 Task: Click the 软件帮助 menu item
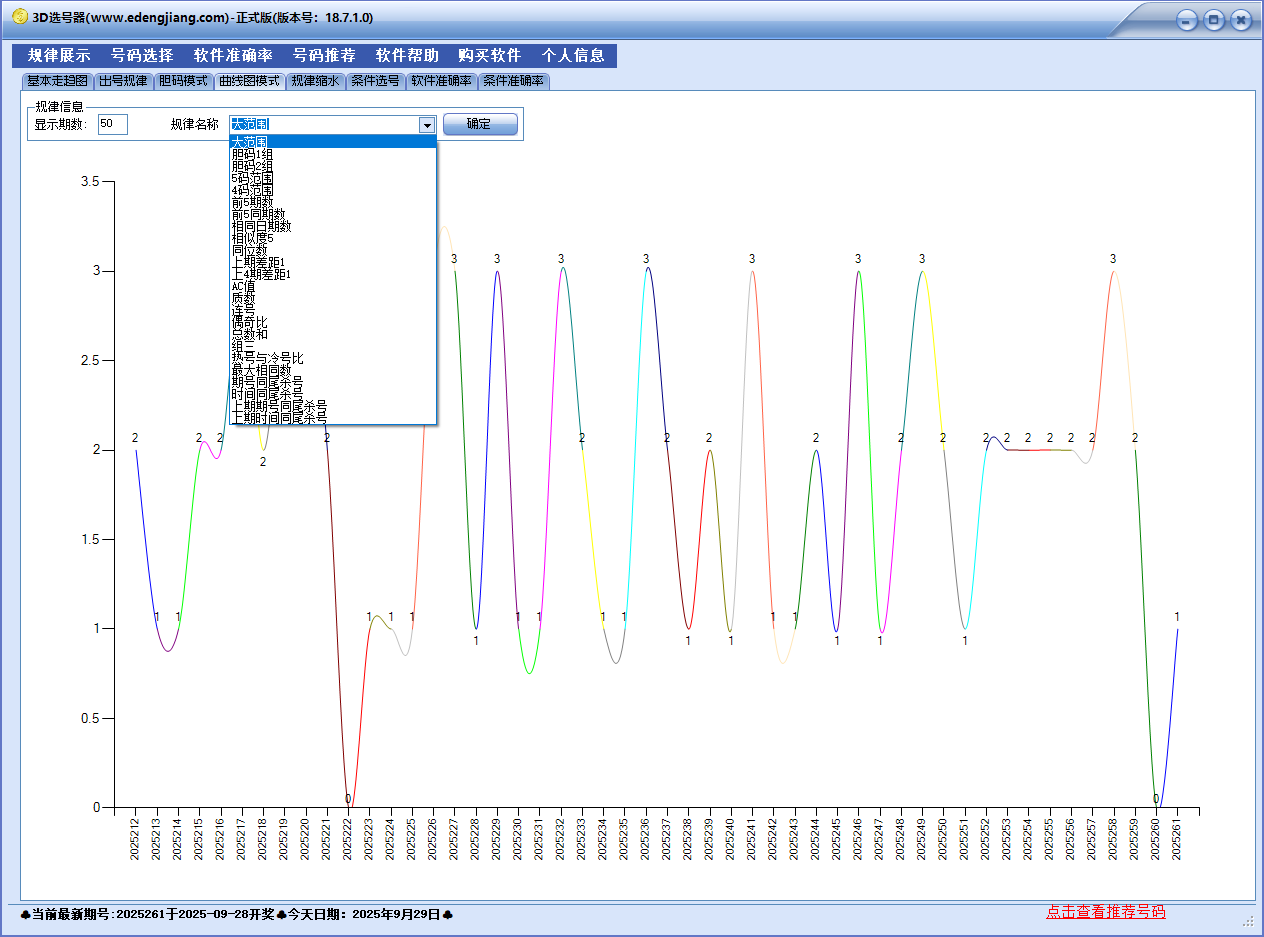pos(407,56)
